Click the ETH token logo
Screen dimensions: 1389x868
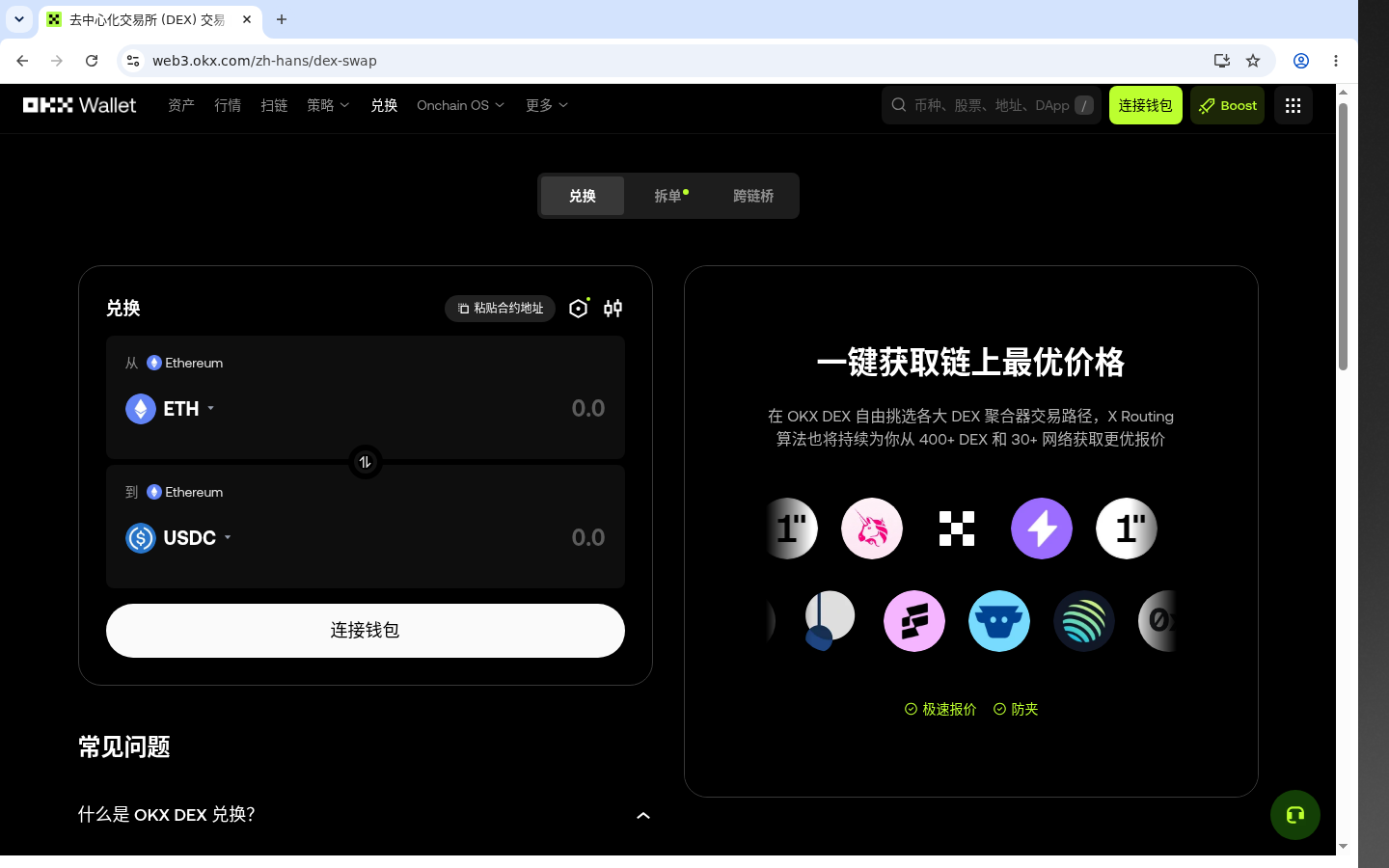pyautogui.click(x=141, y=409)
